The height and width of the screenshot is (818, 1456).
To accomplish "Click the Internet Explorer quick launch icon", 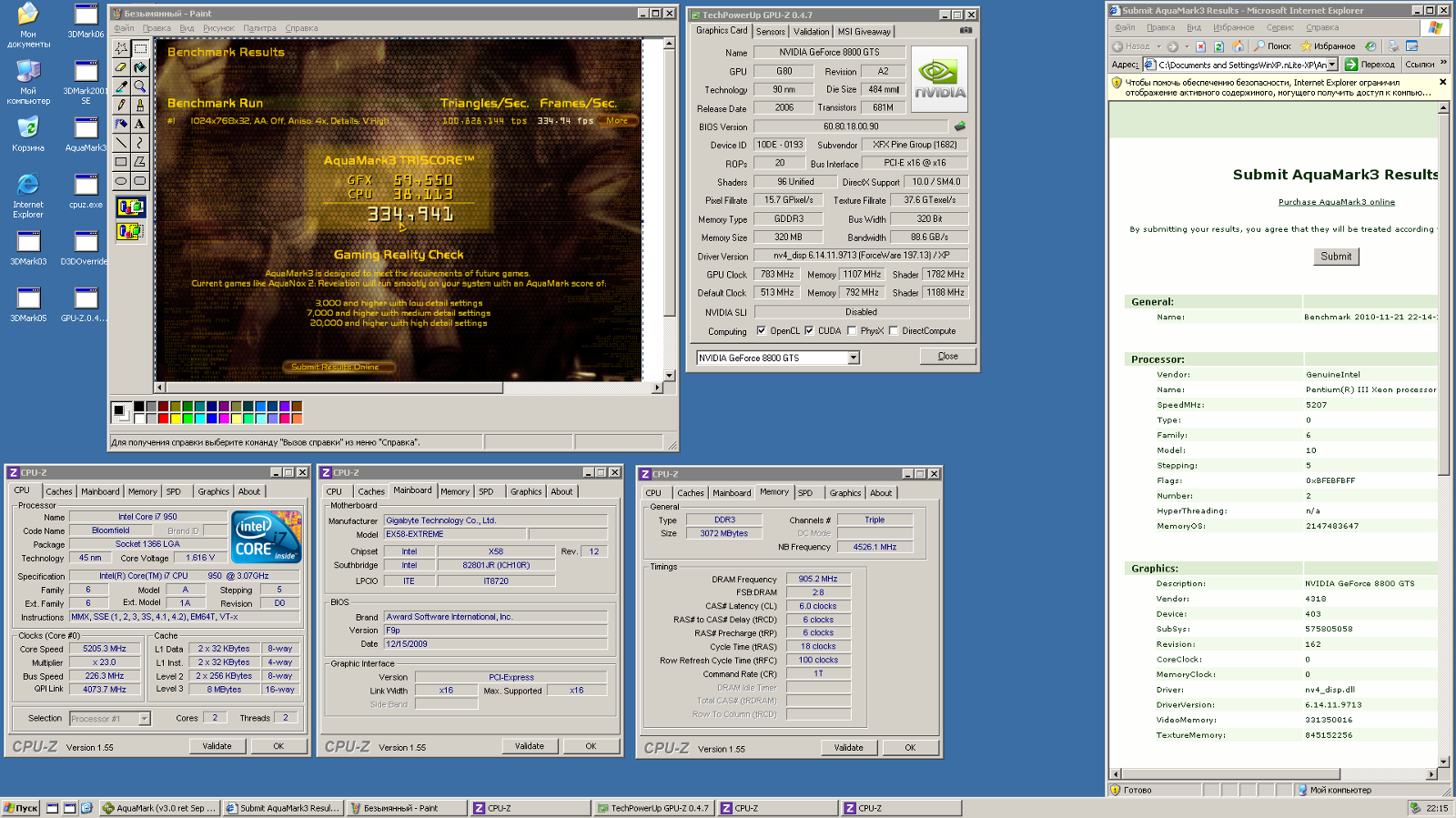I will point(86,808).
